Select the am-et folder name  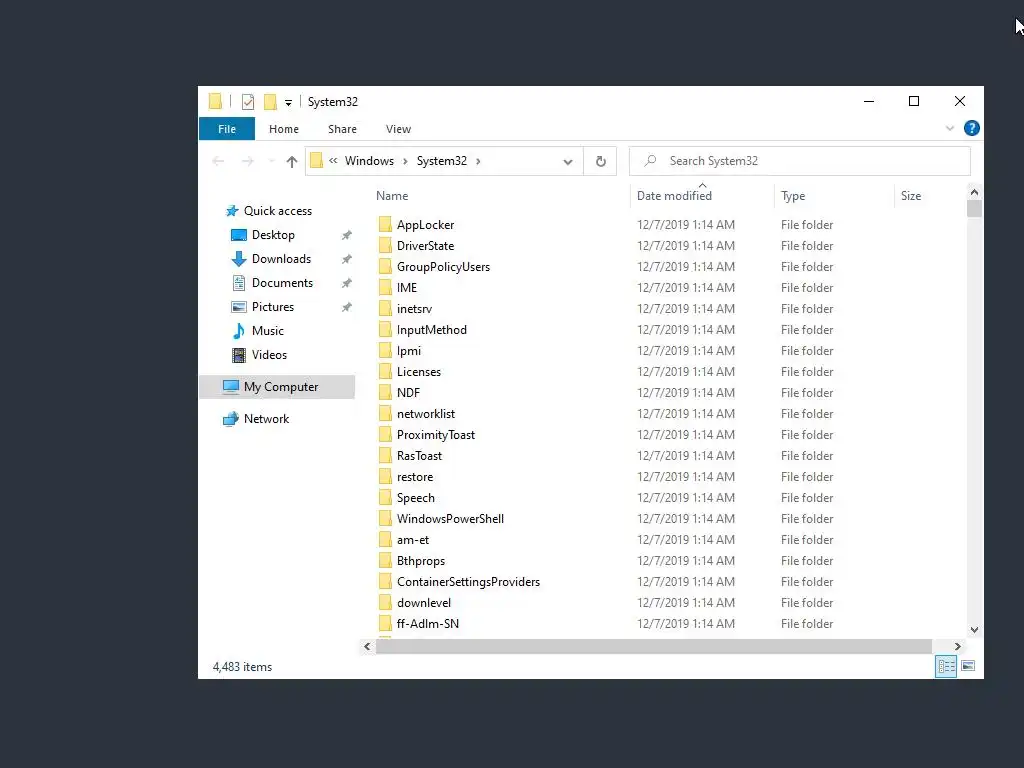pos(413,539)
